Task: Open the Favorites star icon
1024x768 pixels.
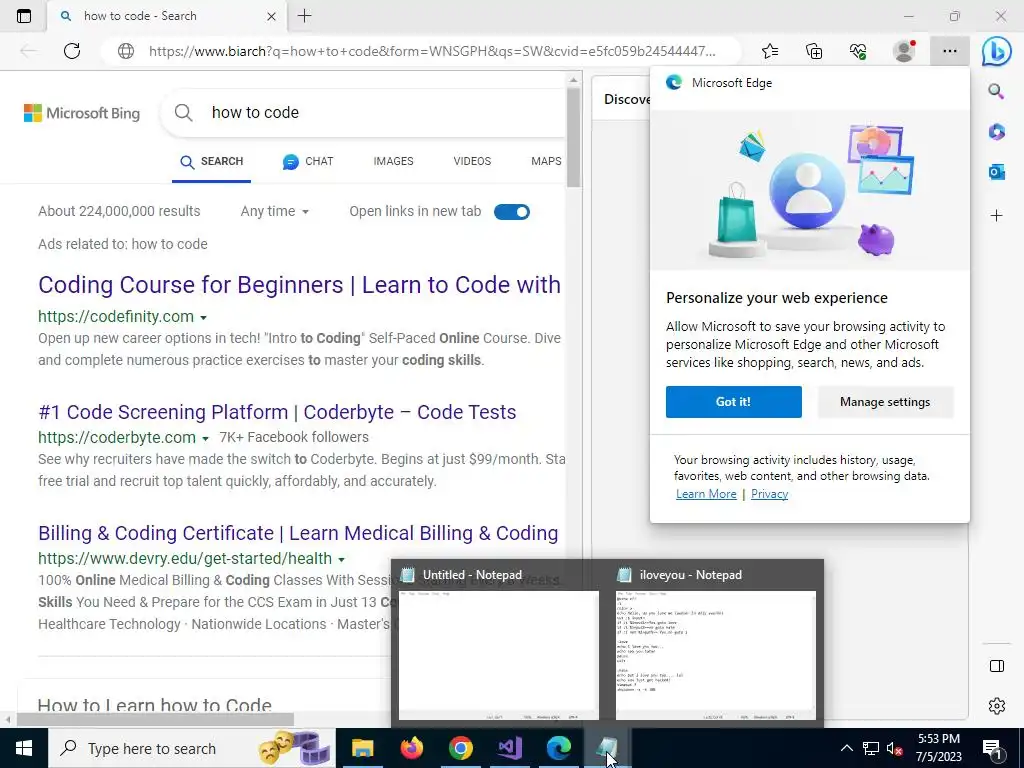Action: click(x=770, y=51)
